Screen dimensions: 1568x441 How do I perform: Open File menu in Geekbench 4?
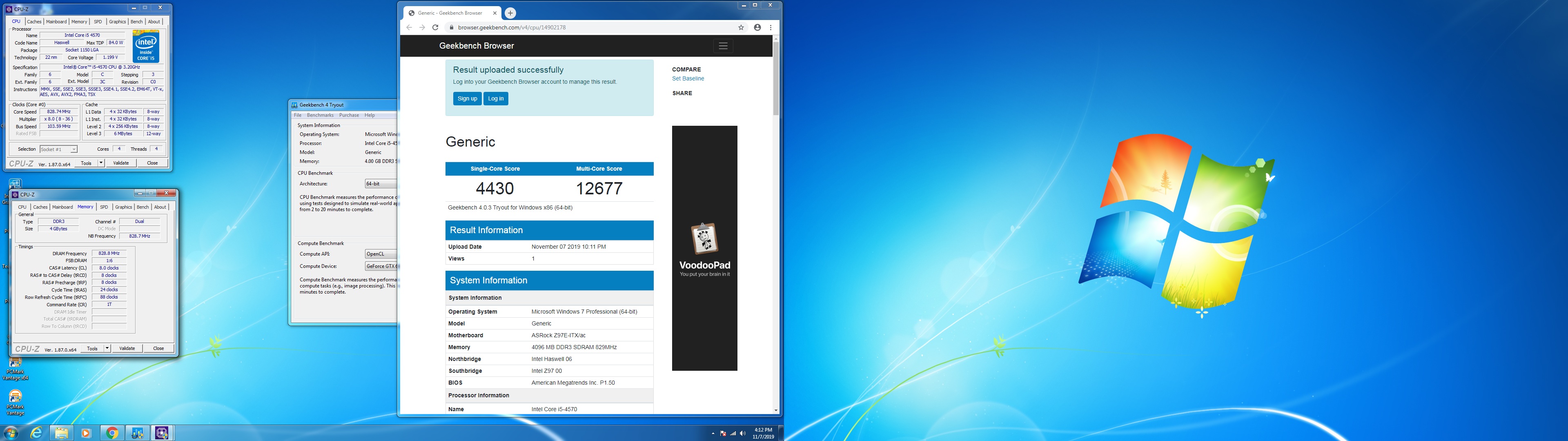point(298,115)
